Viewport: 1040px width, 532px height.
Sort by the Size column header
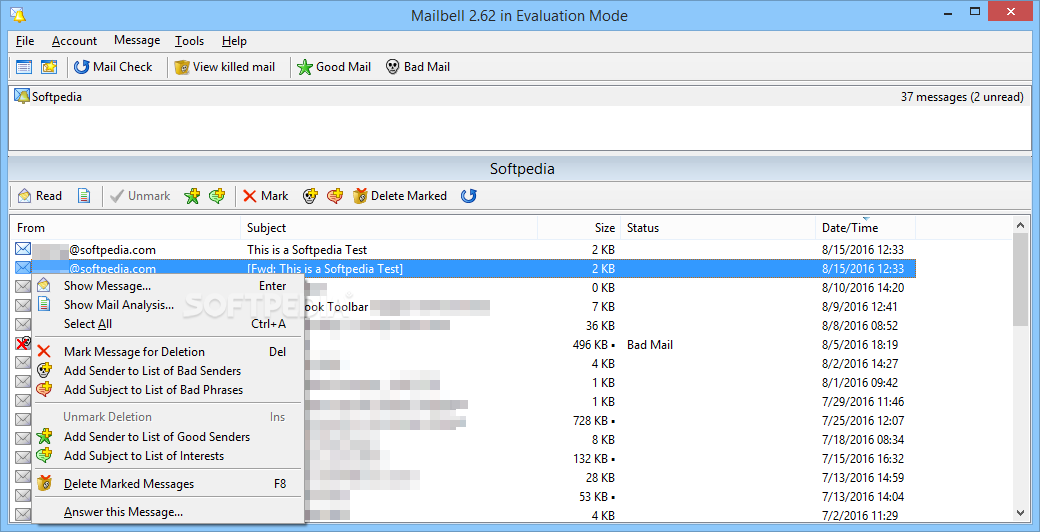[x=579, y=228]
